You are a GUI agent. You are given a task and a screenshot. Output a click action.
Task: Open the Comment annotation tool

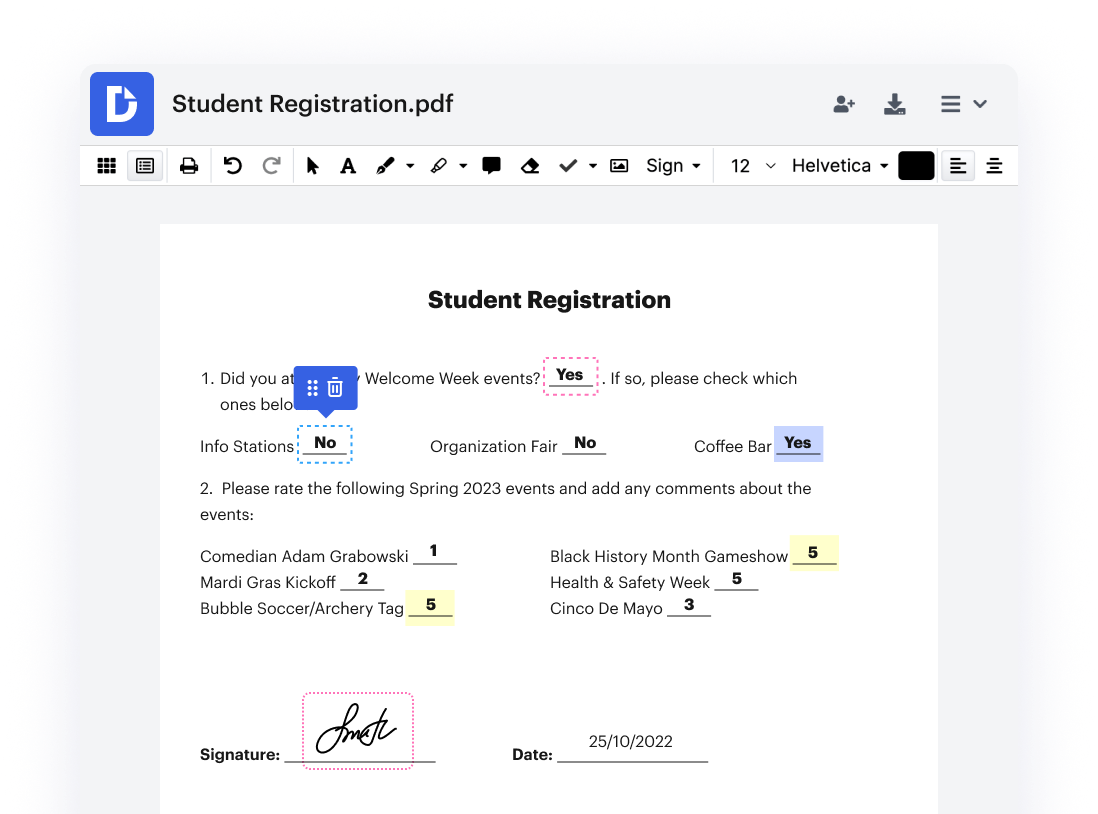coord(491,166)
